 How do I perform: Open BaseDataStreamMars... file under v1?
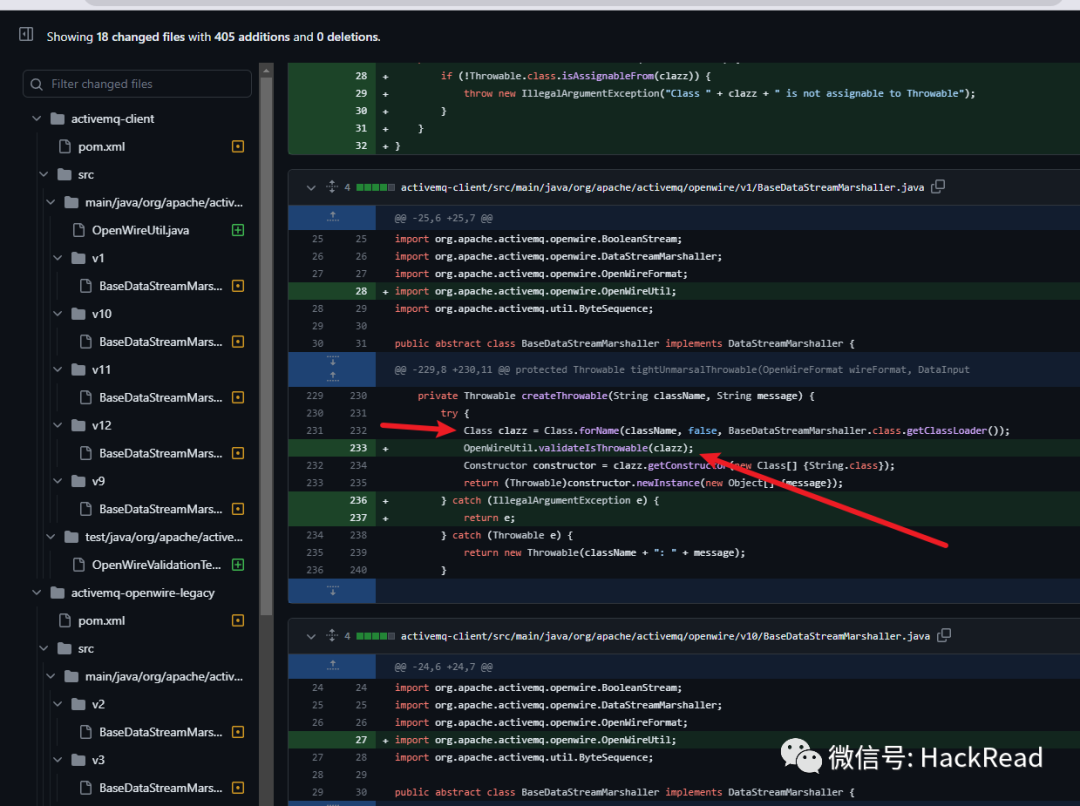point(160,286)
